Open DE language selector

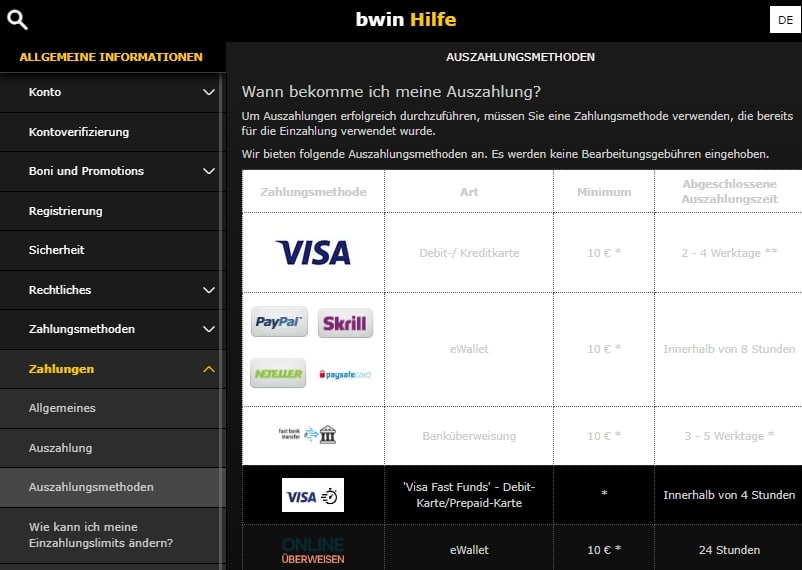[785, 20]
